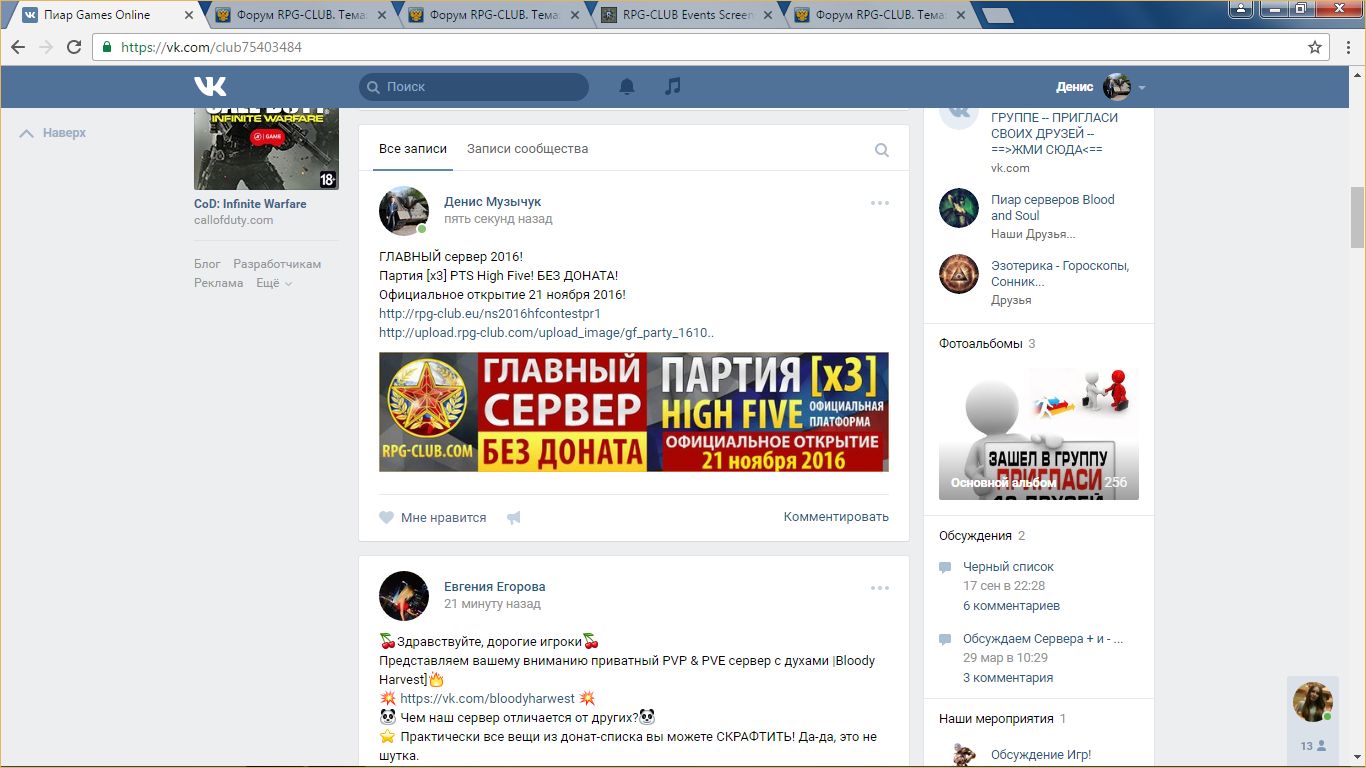Go forward with the browser arrow

pos(46,47)
